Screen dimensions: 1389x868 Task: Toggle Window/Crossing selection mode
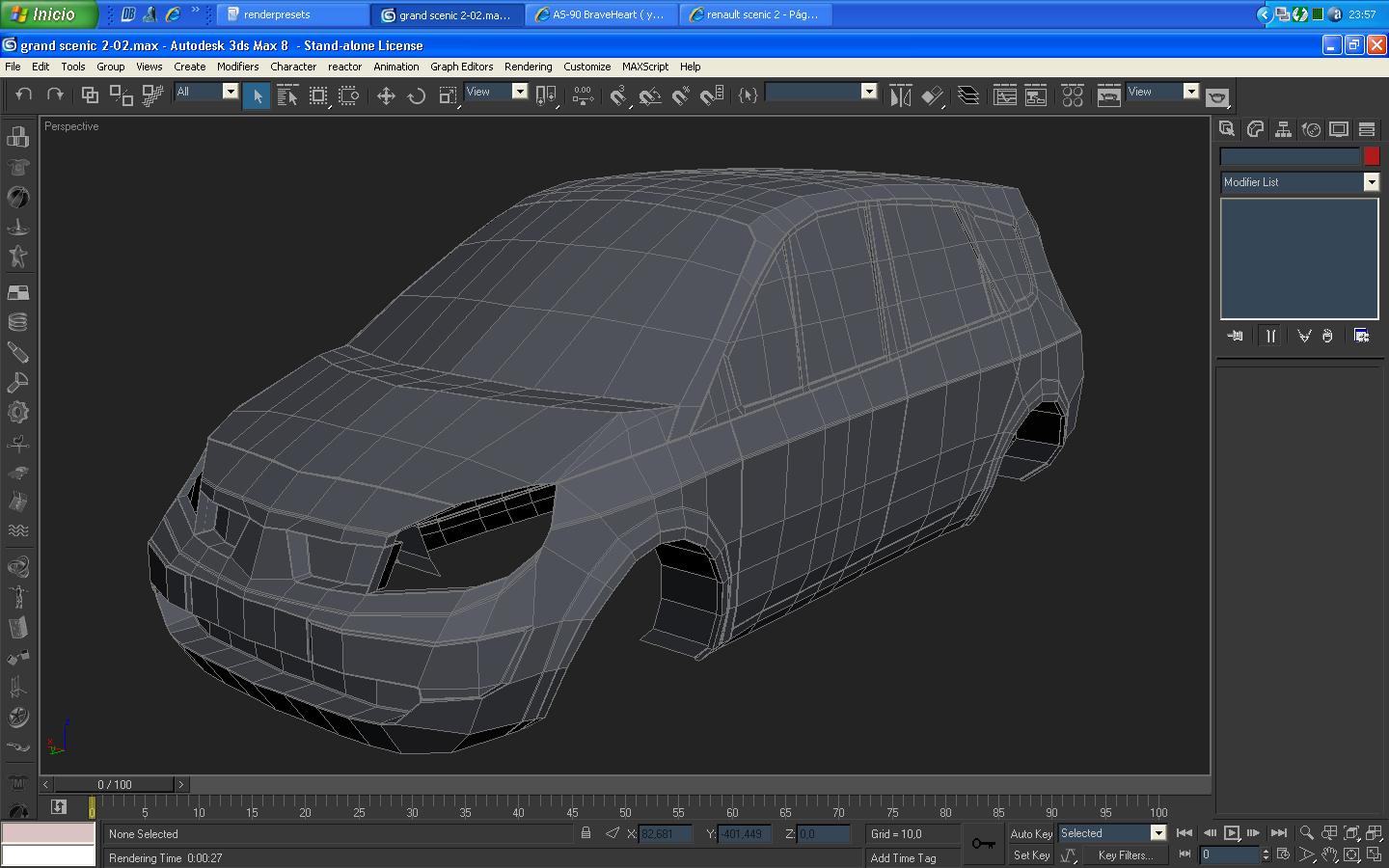(x=349, y=95)
